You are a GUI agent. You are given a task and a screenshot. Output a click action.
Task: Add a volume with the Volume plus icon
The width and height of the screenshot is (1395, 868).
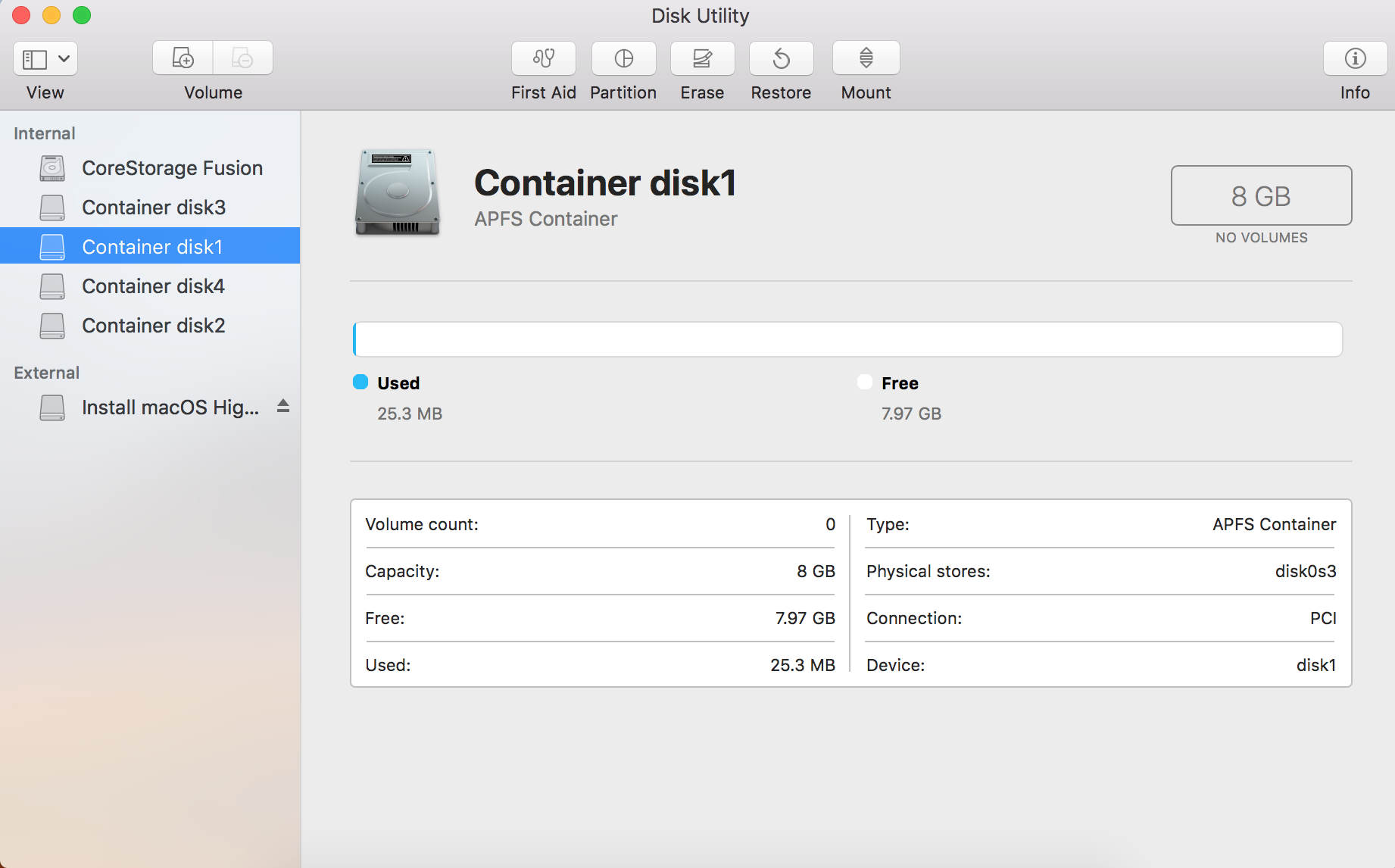(182, 58)
